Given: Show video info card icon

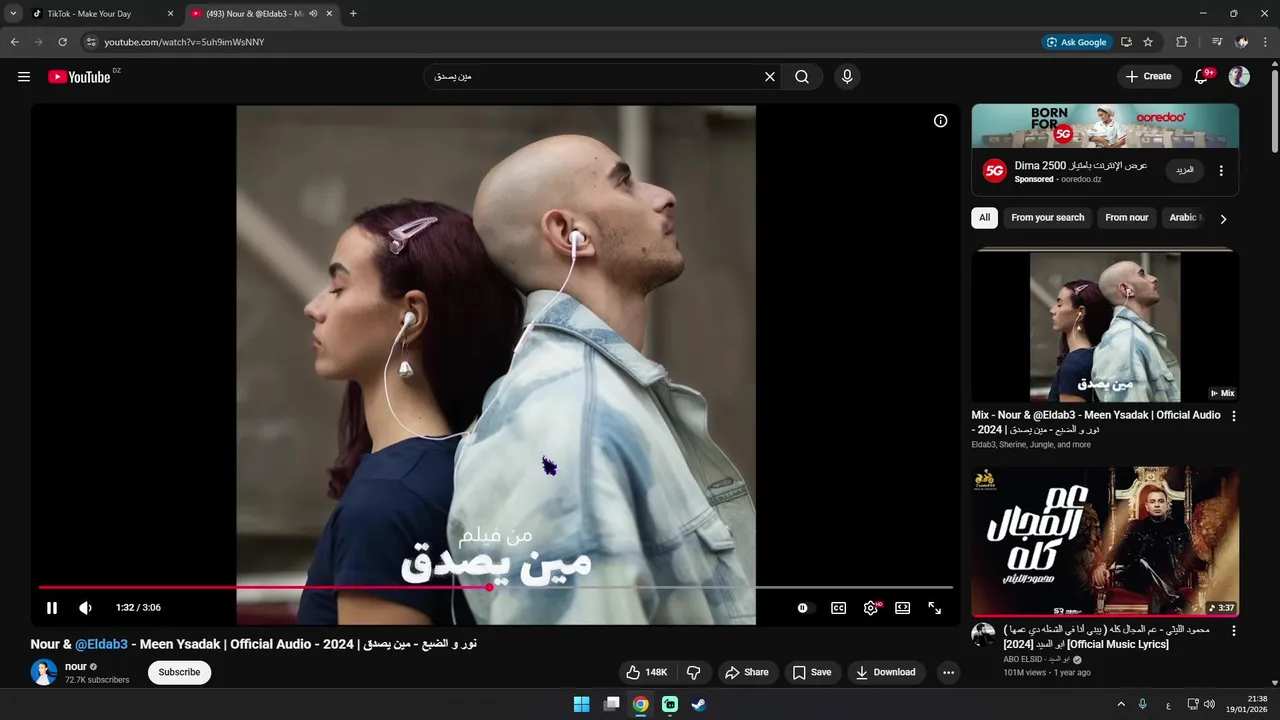Looking at the screenshot, I should coord(941,121).
